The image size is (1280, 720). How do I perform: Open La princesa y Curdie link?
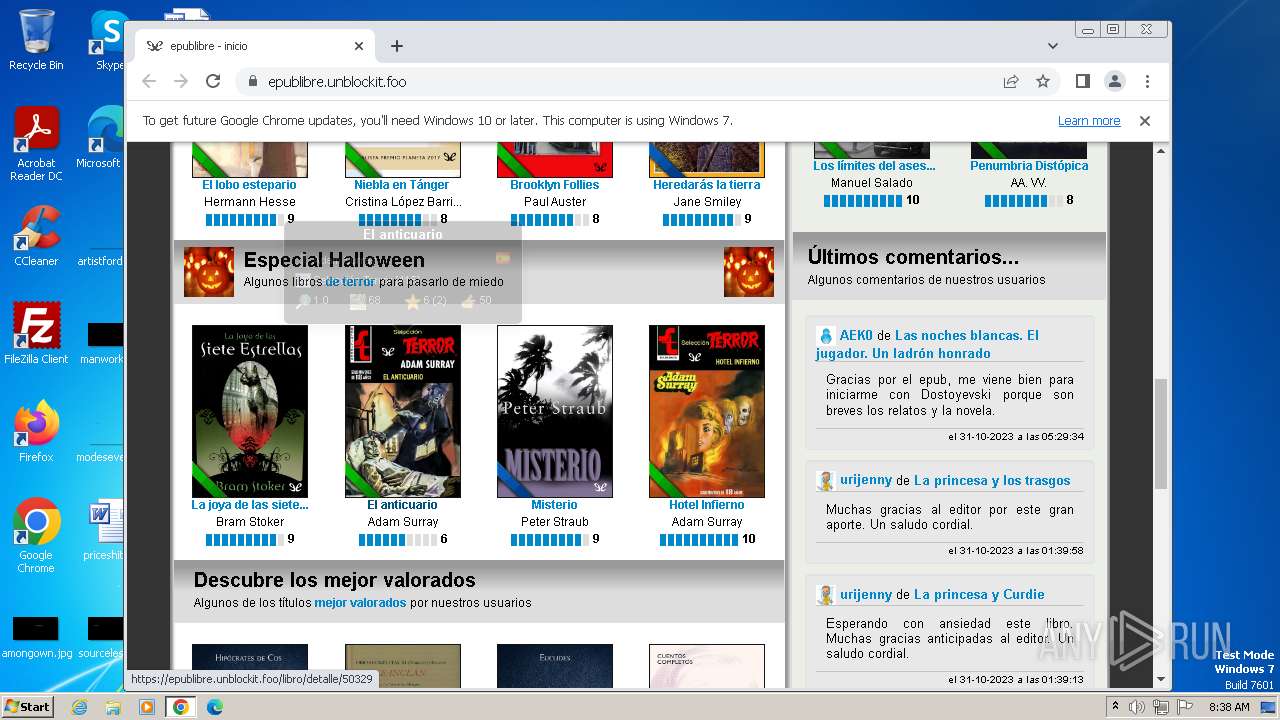979,594
